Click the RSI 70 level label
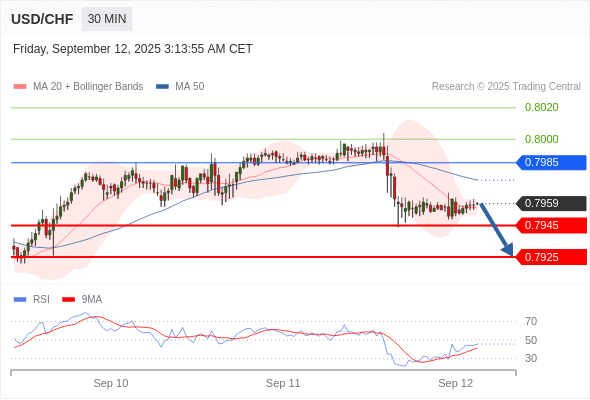 (531, 321)
